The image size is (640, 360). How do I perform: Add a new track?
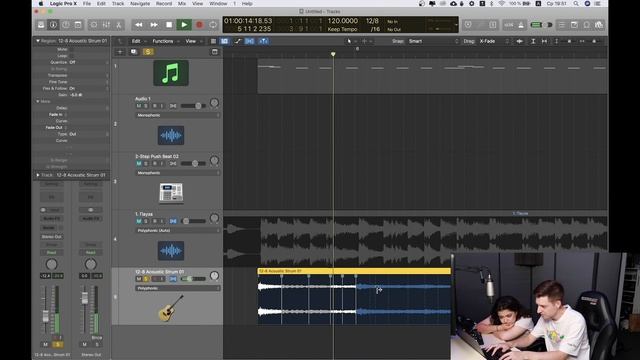point(120,52)
